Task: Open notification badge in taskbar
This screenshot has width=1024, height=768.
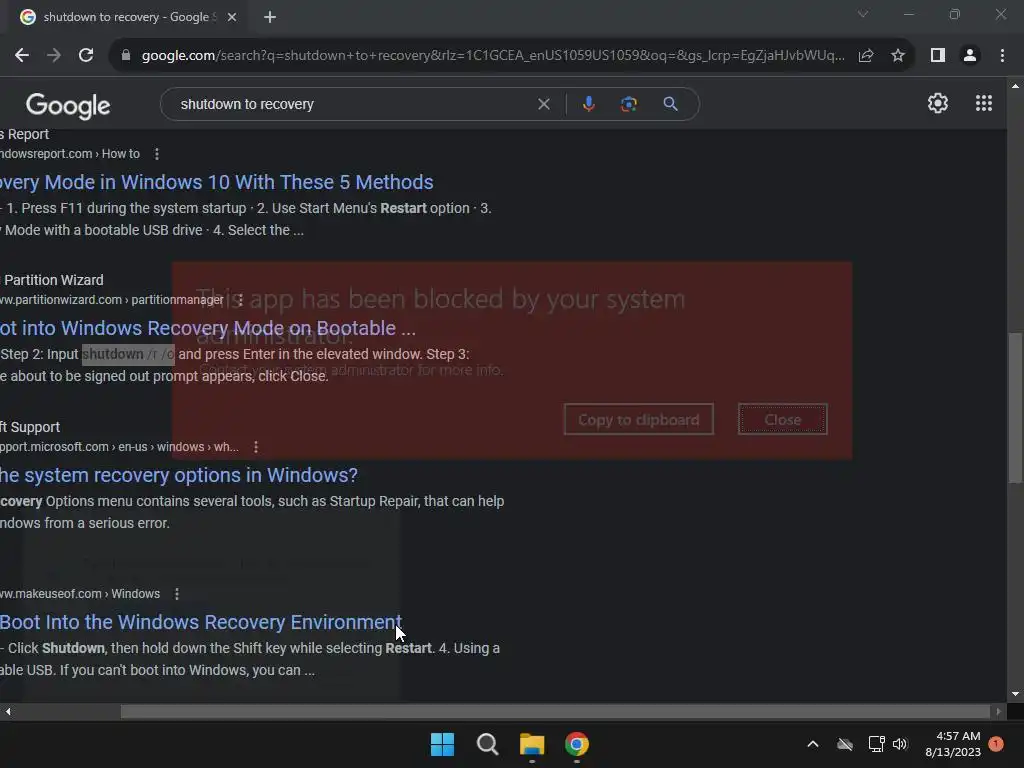Action: (996, 744)
